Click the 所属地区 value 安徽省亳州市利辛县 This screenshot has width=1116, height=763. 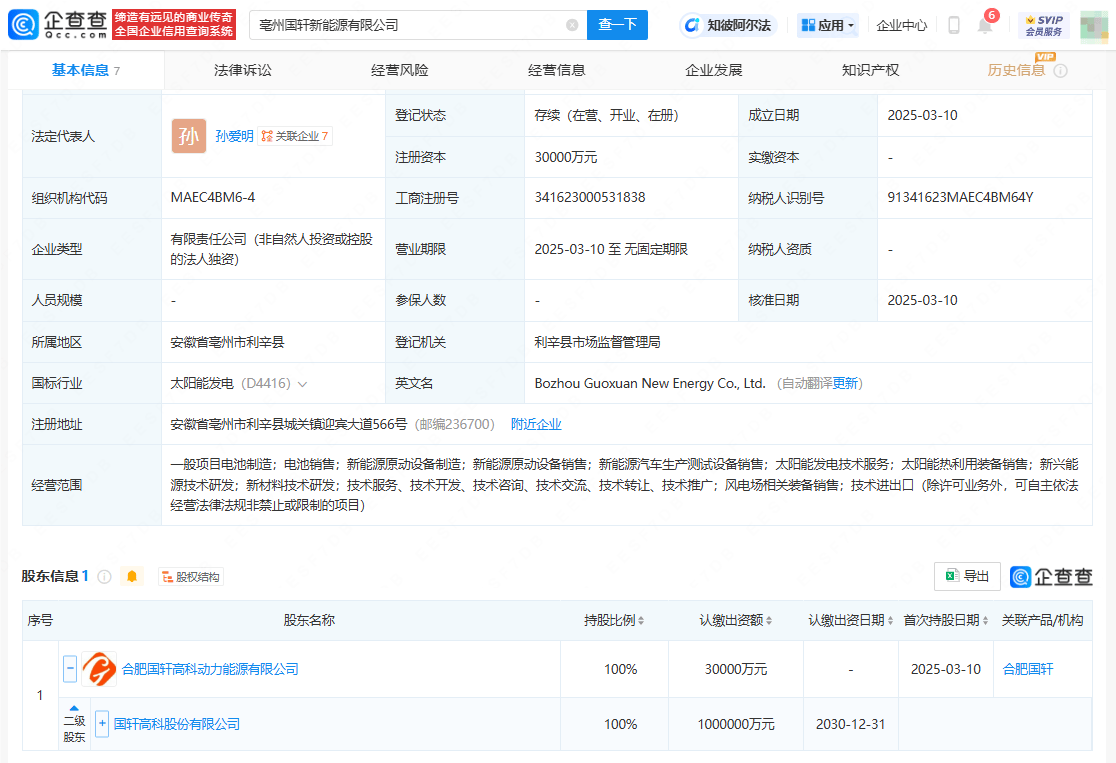coord(227,342)
